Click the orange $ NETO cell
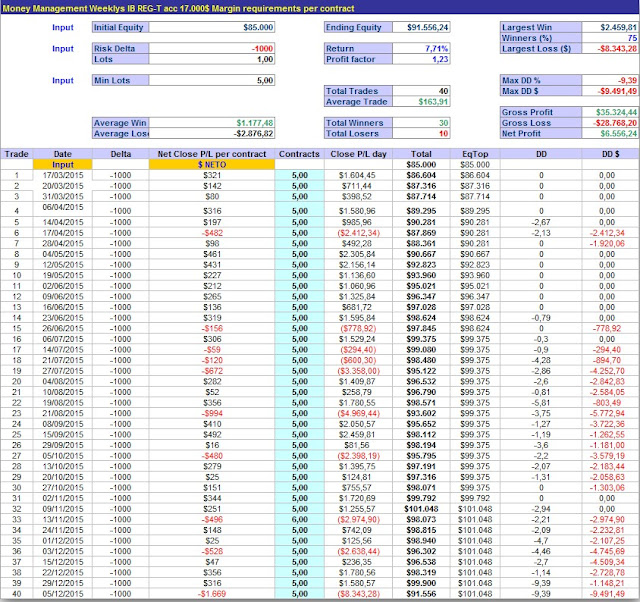Image resolution: width=640 pixels, height=602 pixels. click(212, 164)
